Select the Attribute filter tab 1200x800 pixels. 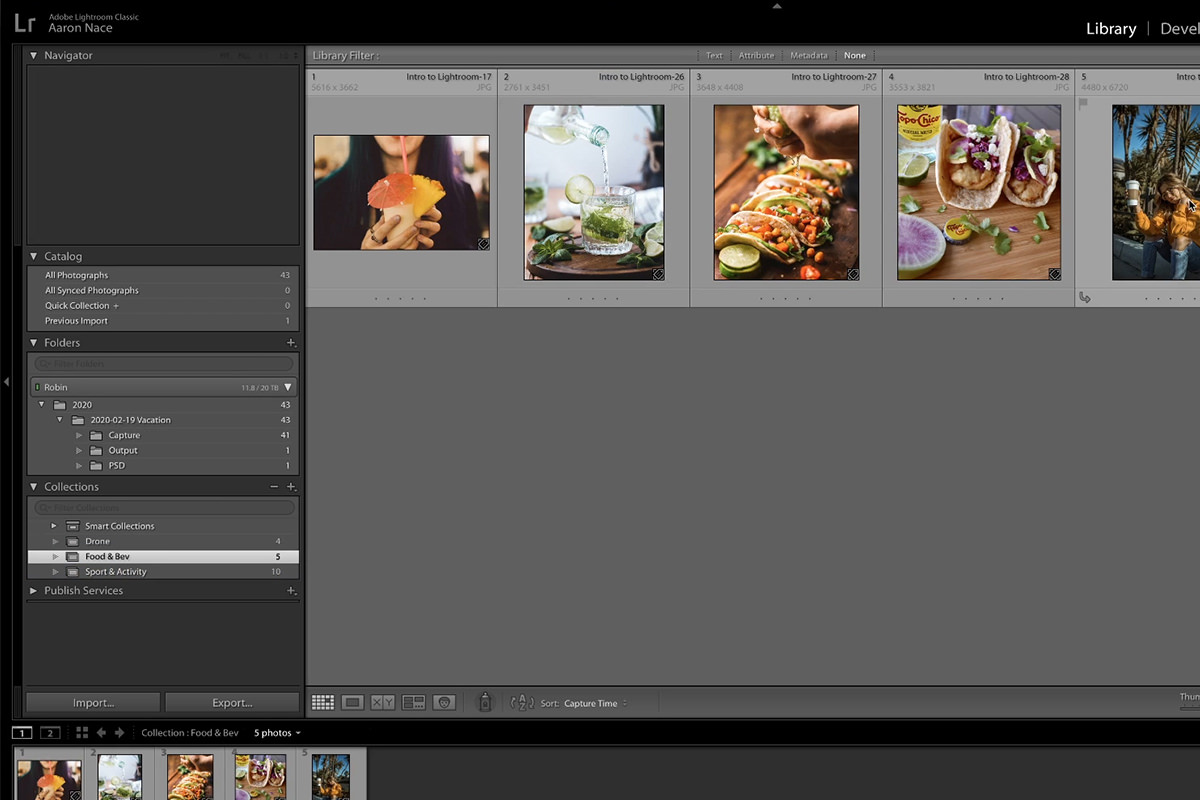[x=756, y=55]
